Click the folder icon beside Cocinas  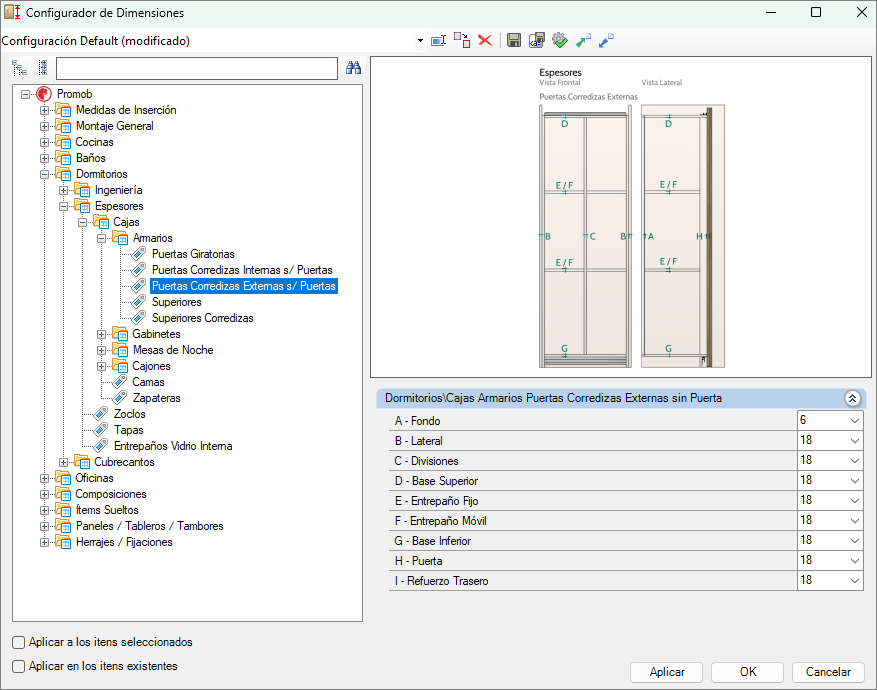point(63,142)
